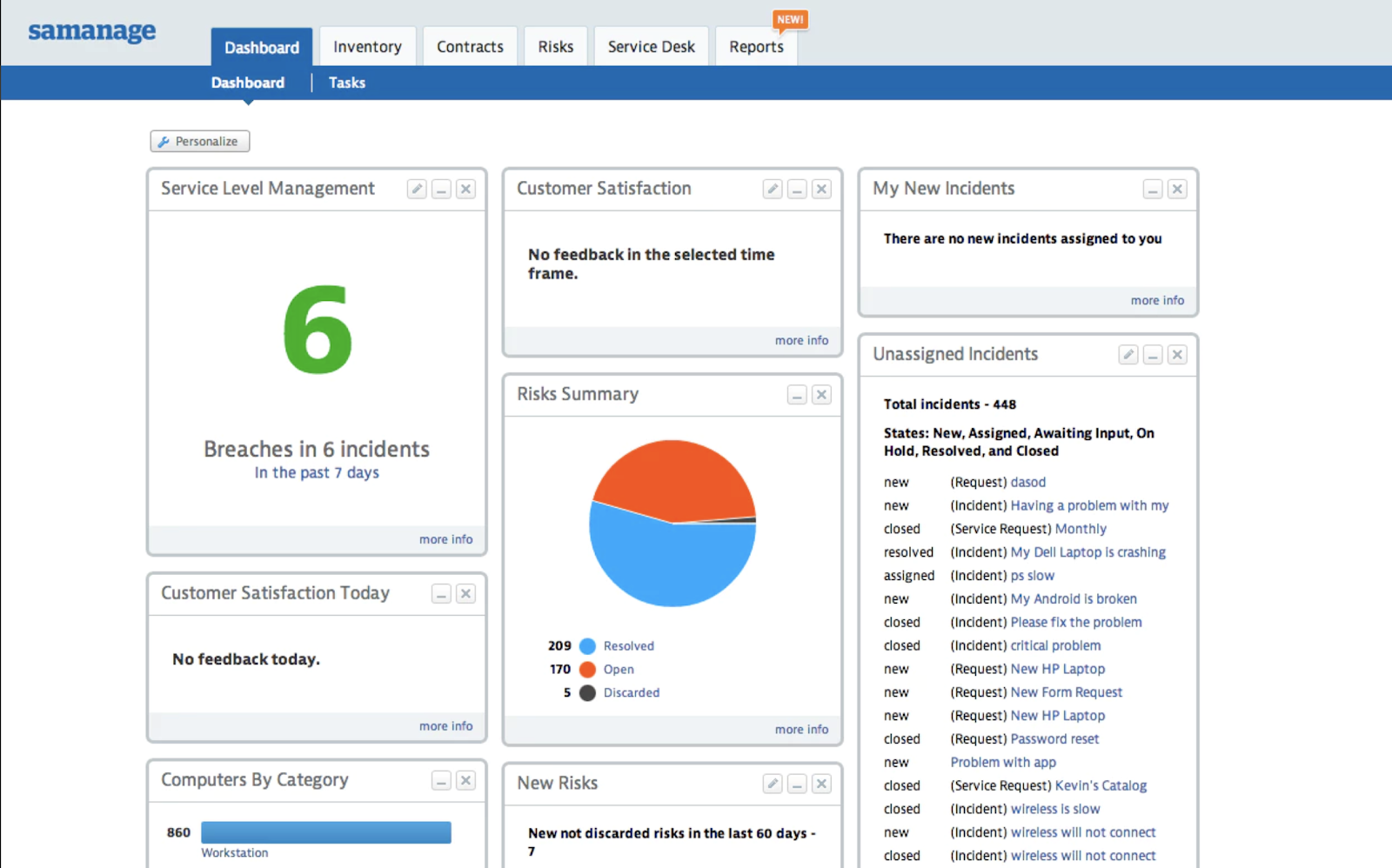
Task: Click the Open legend label
Action: (619, 670)
